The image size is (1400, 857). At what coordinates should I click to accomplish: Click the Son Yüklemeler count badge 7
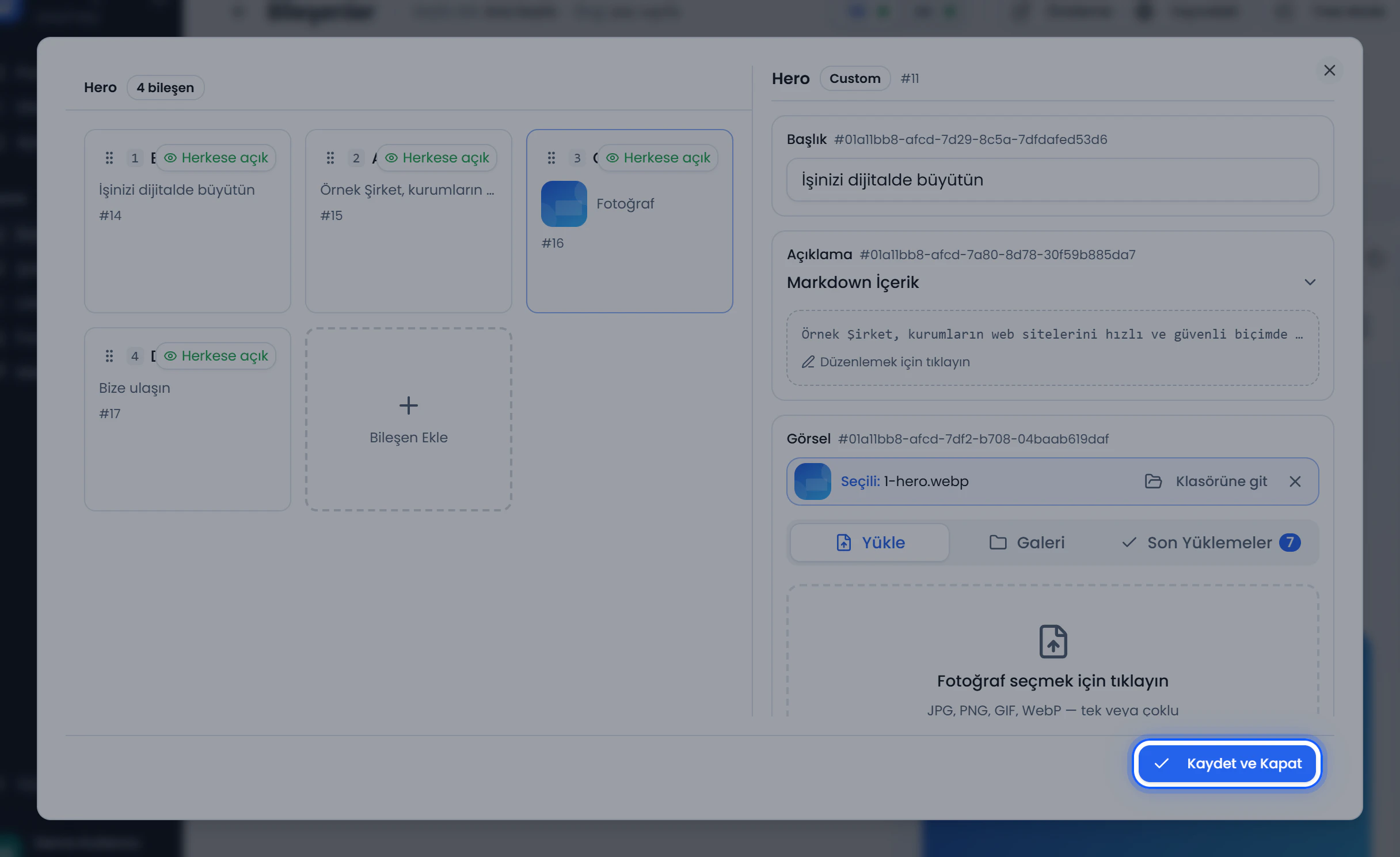(x=1290, y=543)
